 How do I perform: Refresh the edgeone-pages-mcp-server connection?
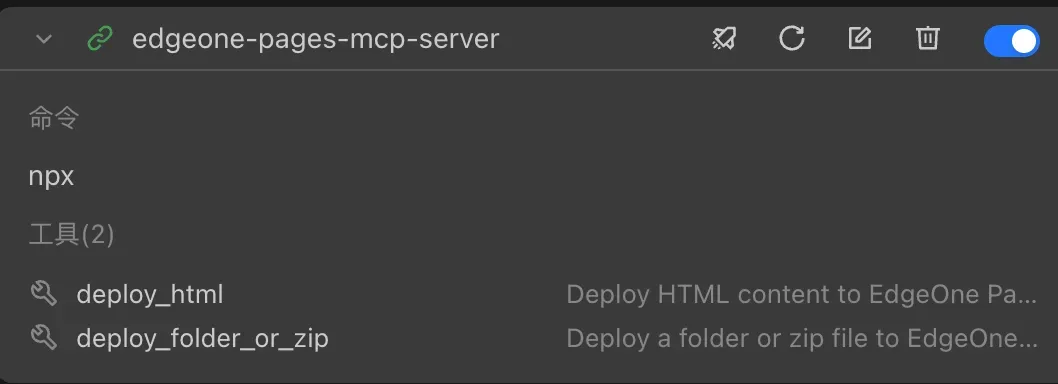point(791,38)
